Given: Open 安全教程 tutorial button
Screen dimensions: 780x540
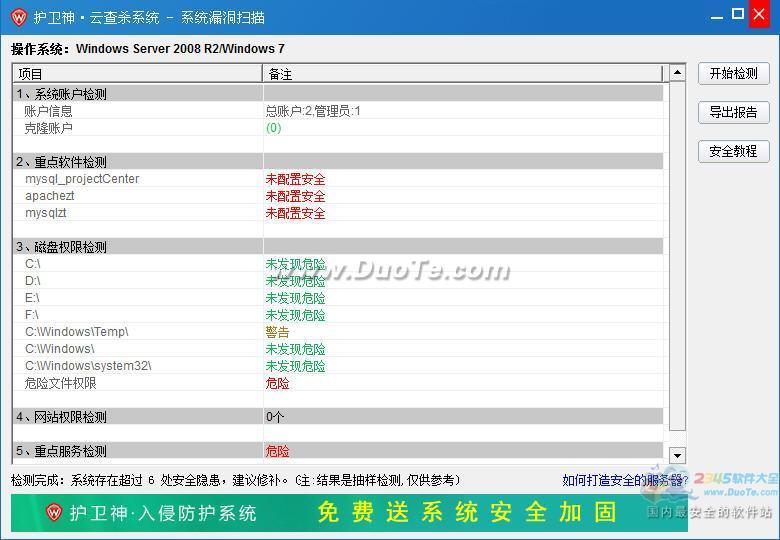Looking at the screenshot, I should point(733,151).
